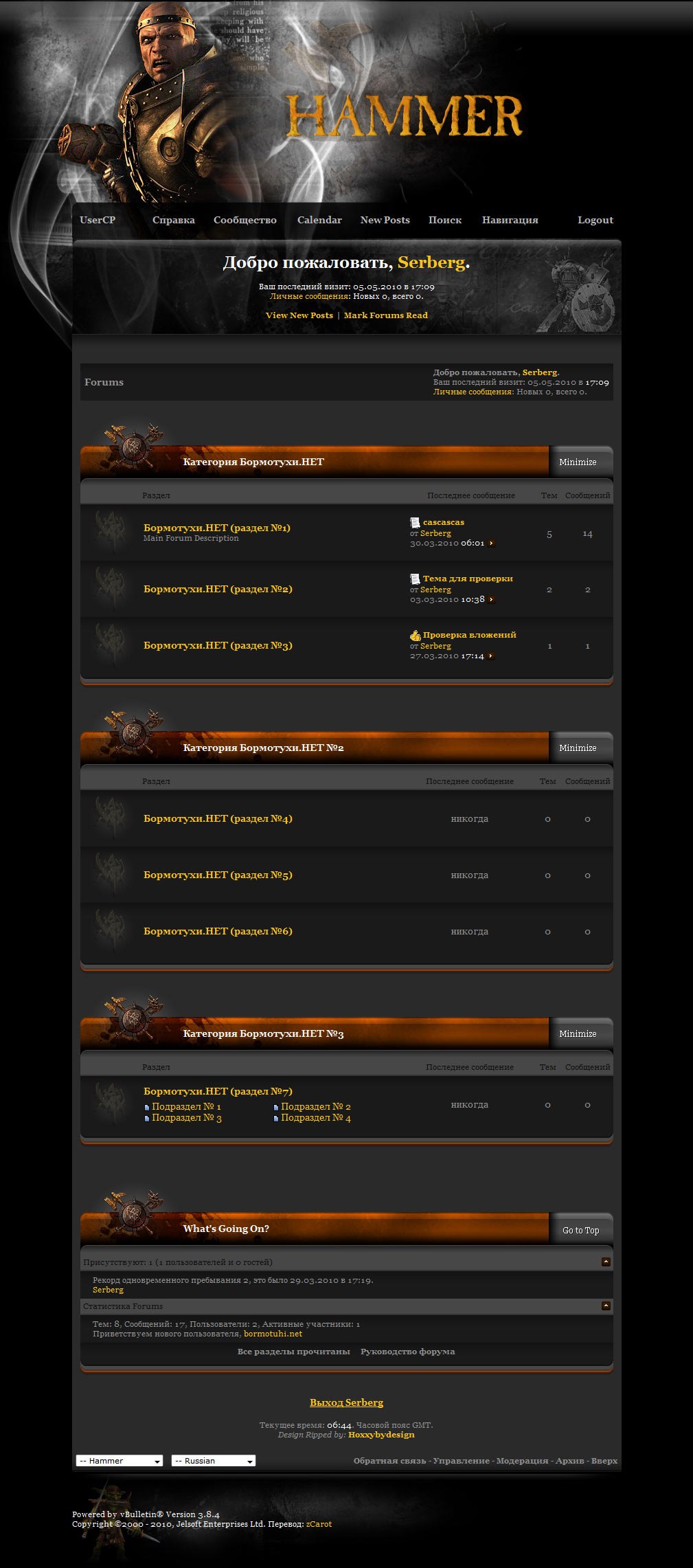Click the Go to Top button
This screenshot has height=1568, width=693.
[580, 1230]
